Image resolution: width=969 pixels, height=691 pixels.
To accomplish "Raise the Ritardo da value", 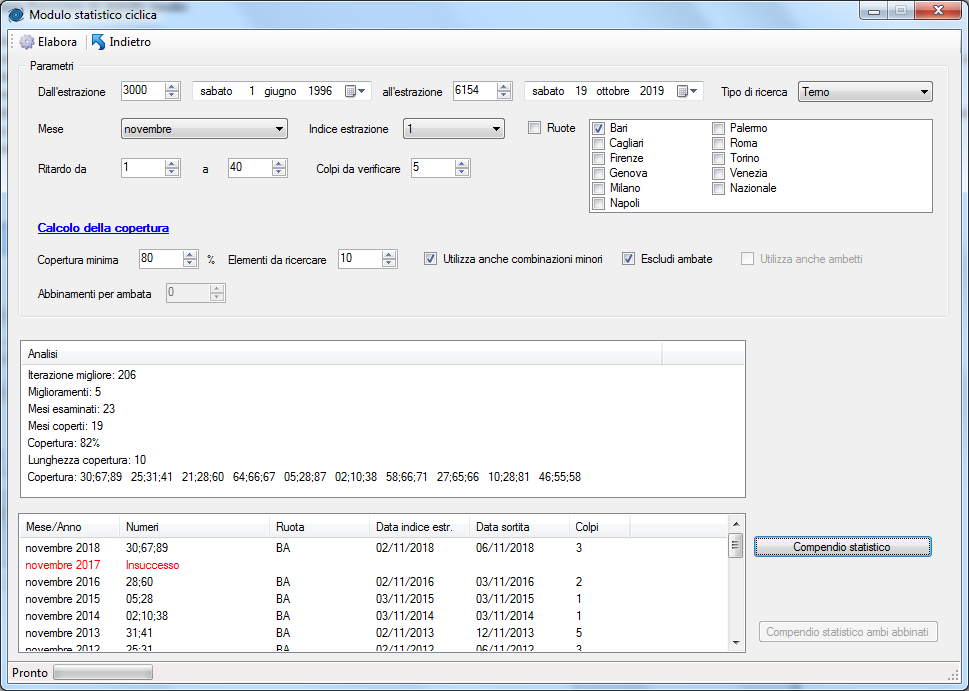I will [172, 164].
